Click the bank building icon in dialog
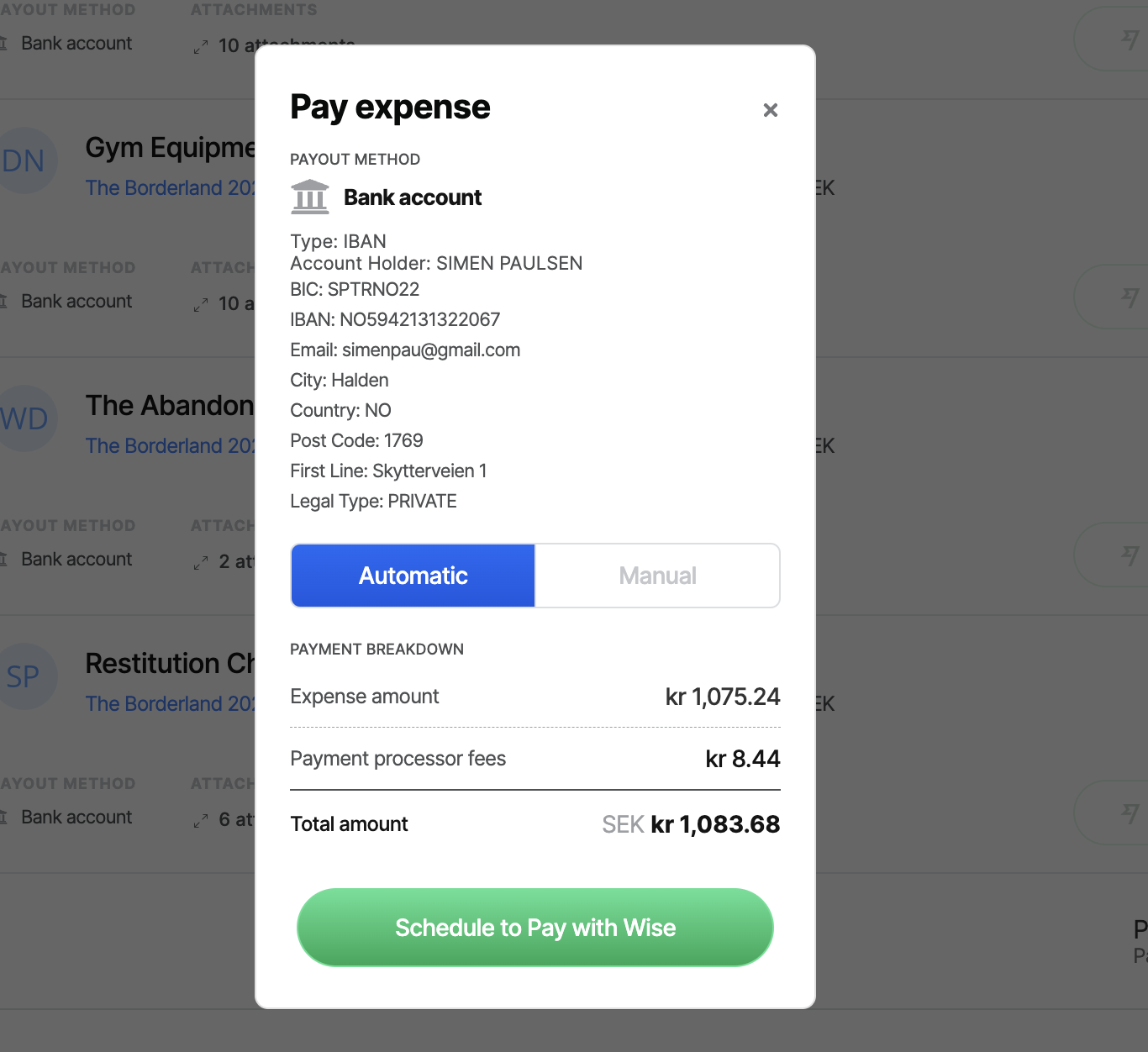Screen dimensions: 1148x1052 [x=310, y=197]
